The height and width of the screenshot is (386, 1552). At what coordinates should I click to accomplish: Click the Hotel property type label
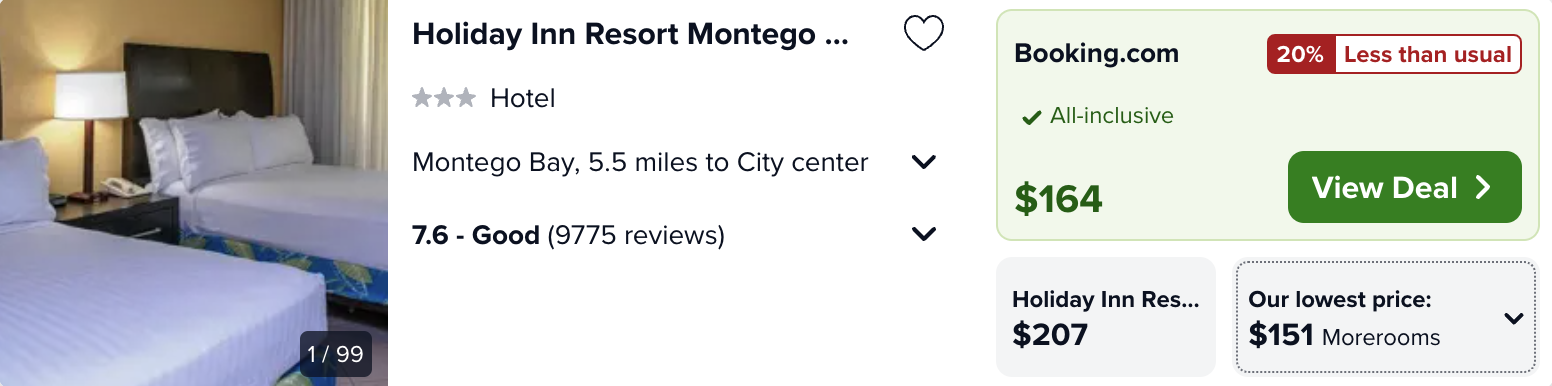coord(523,98)
